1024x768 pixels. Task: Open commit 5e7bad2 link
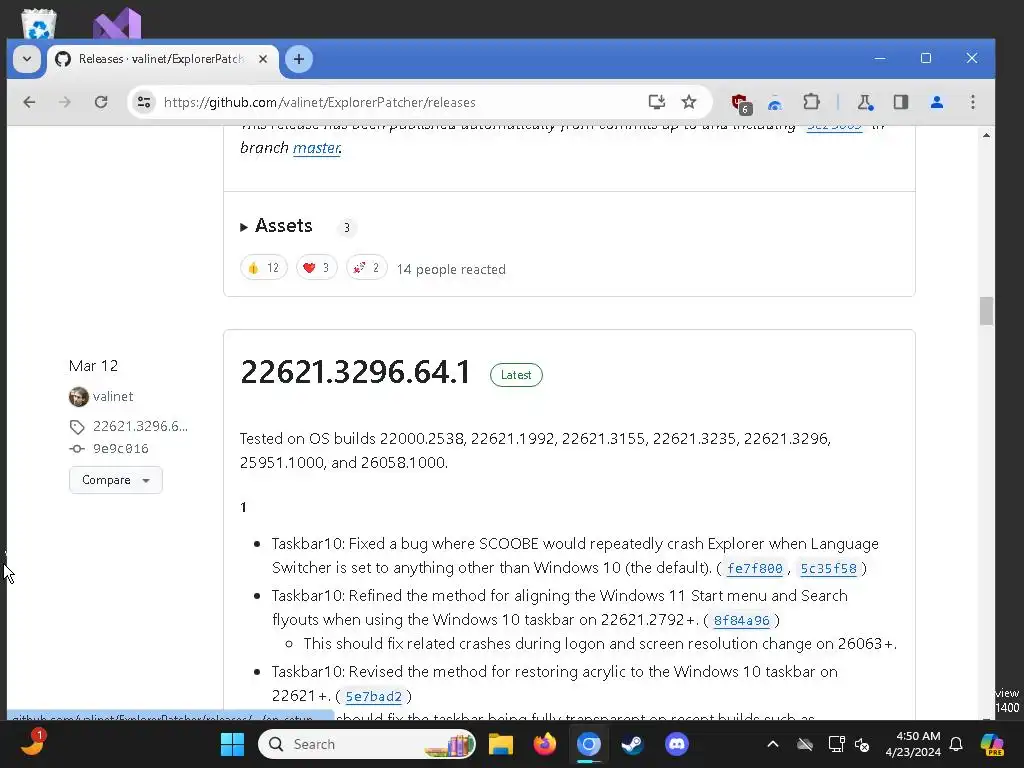pos(374,696)
